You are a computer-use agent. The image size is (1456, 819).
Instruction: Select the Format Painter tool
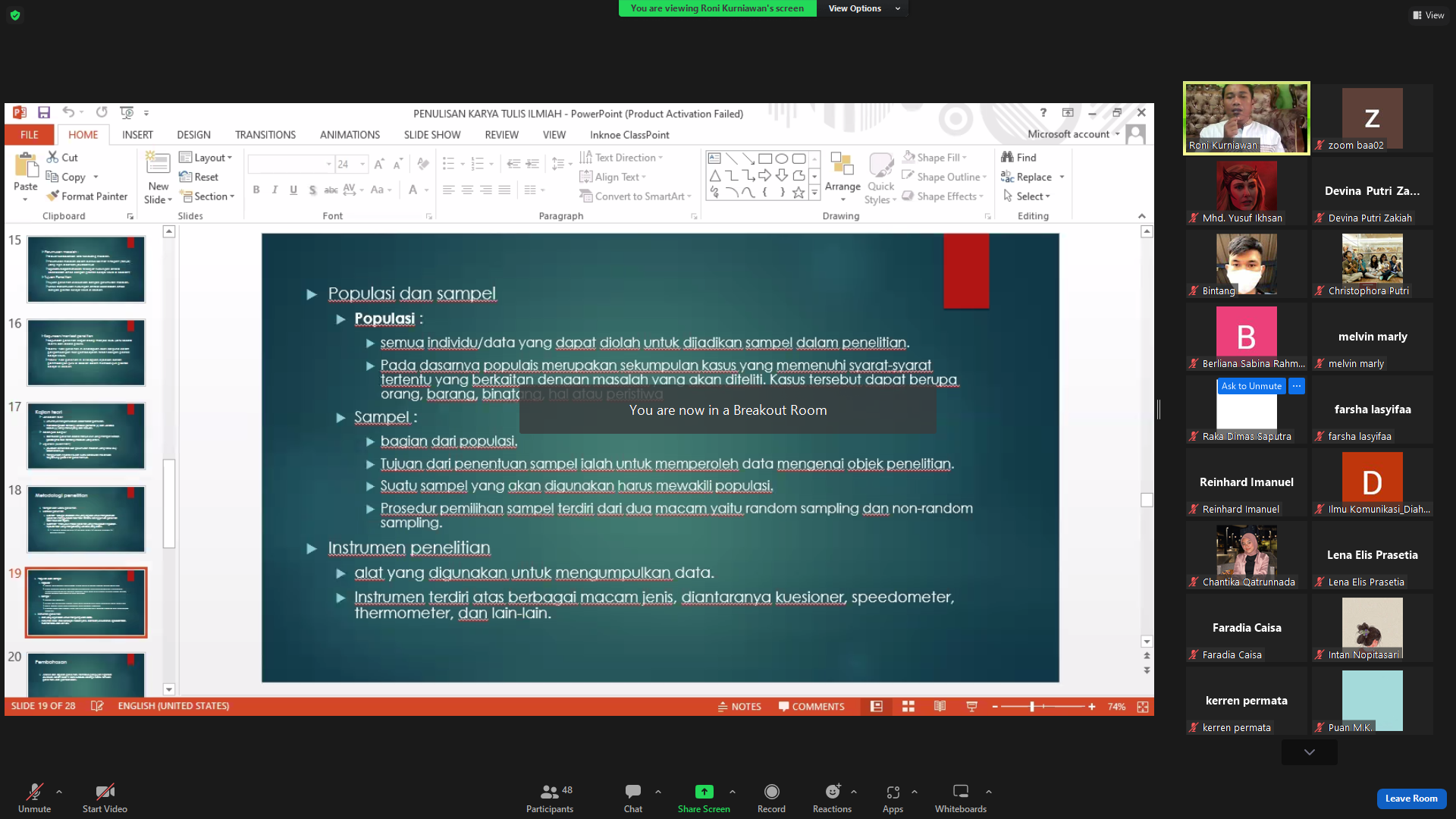(86, 196)
